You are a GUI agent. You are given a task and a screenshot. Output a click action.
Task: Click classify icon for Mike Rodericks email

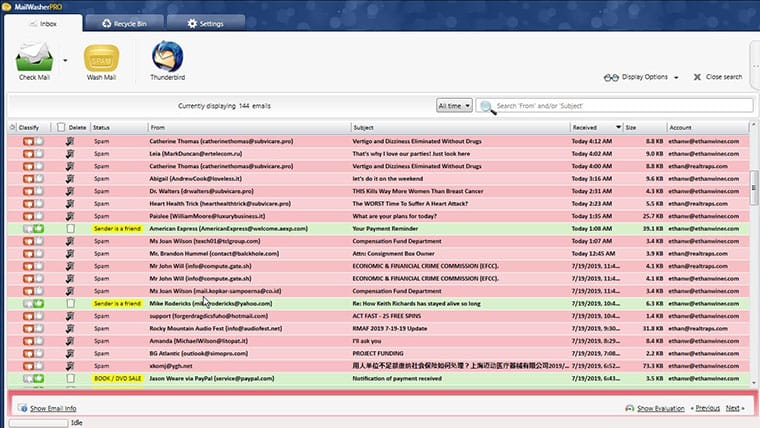coord(33,303)
